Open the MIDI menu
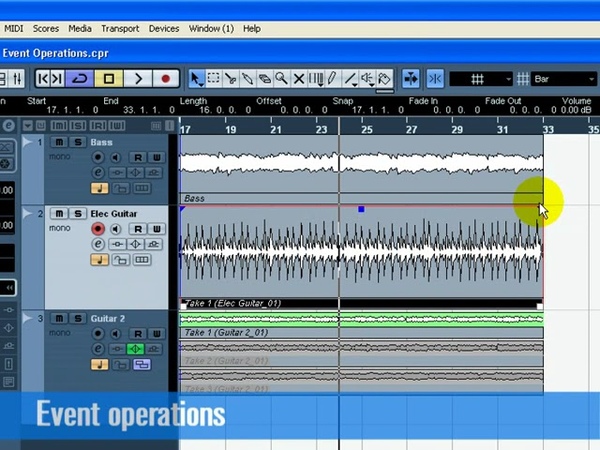Image resolution: width=600 pixels, height=450 pixels. [14, 29]
